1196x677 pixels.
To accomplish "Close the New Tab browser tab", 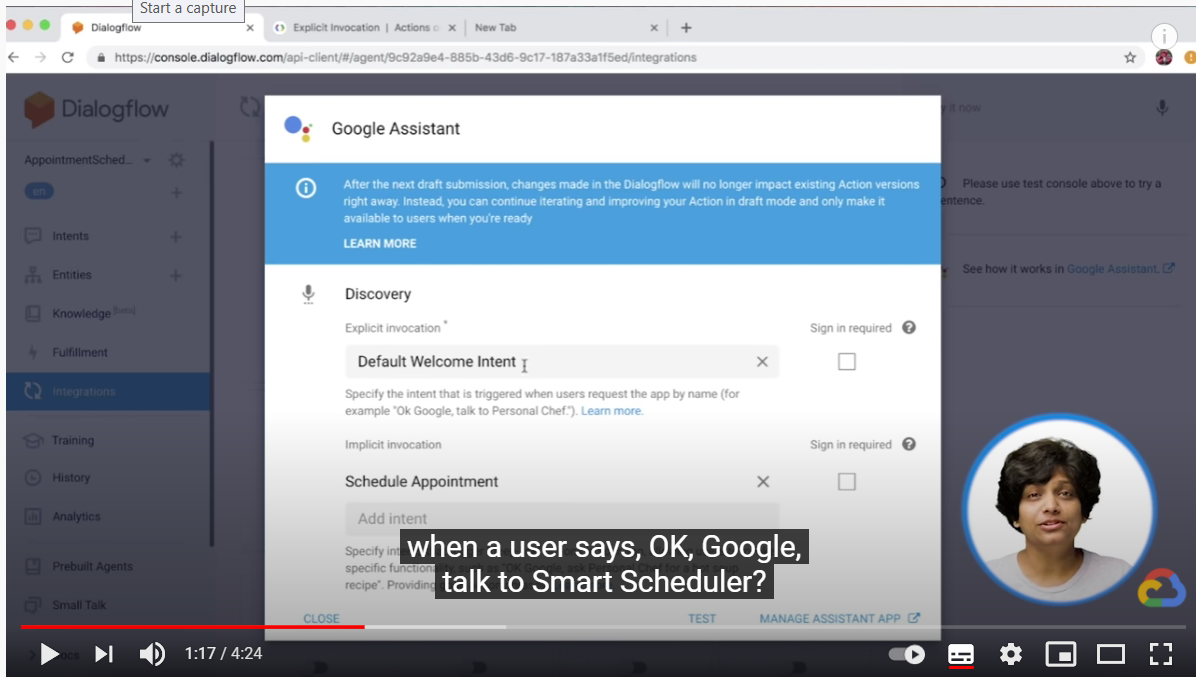I will pyautogui.click(x=654, y=27).
